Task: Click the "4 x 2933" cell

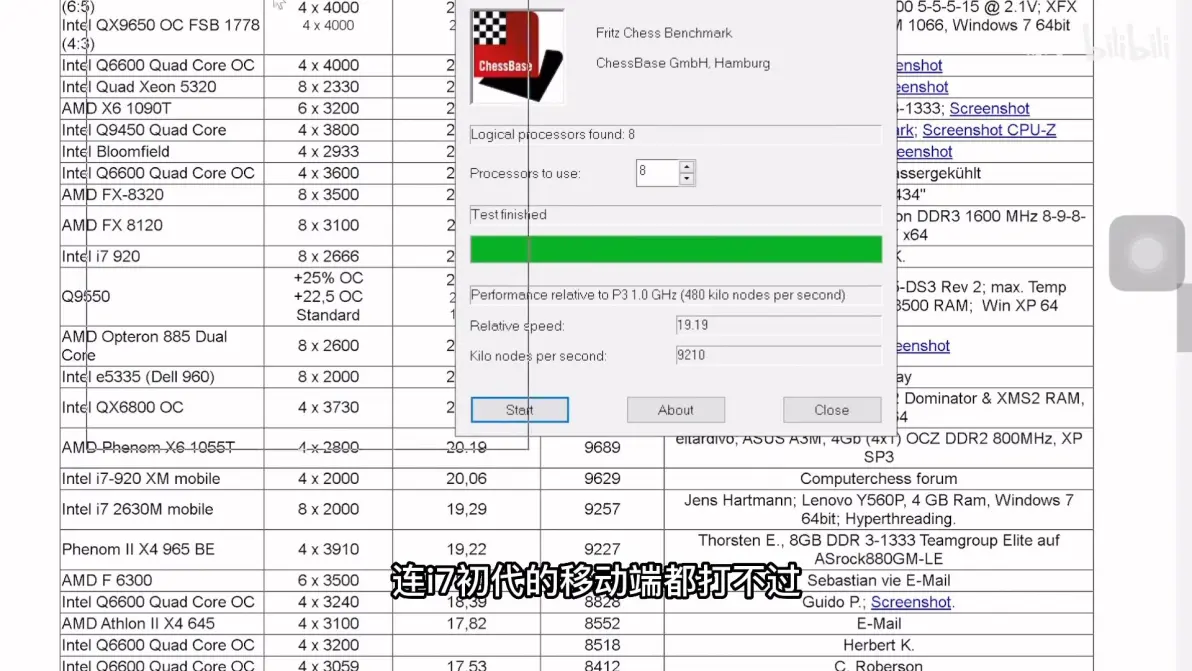Action: [x=328, y=151]
